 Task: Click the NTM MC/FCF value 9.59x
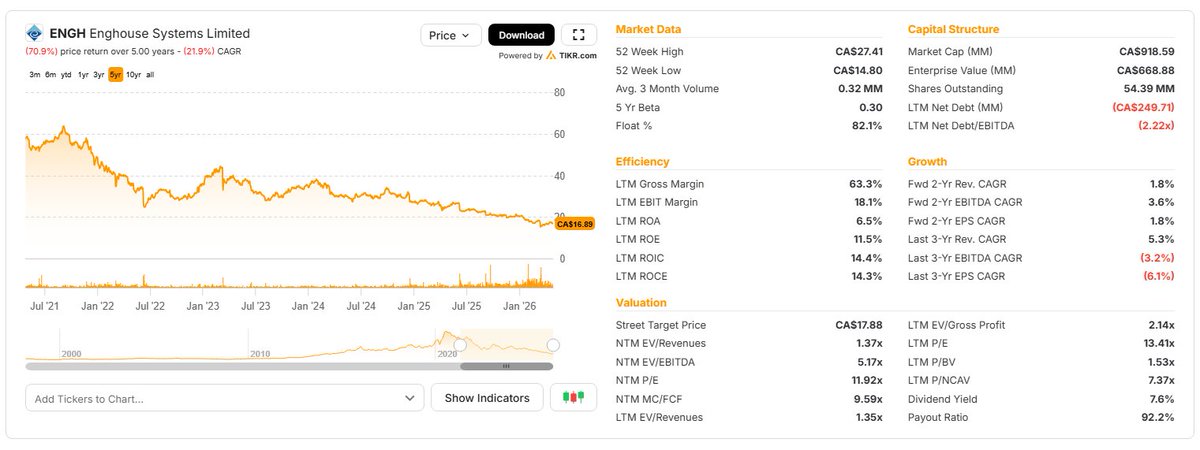click(x=866, y=399)
